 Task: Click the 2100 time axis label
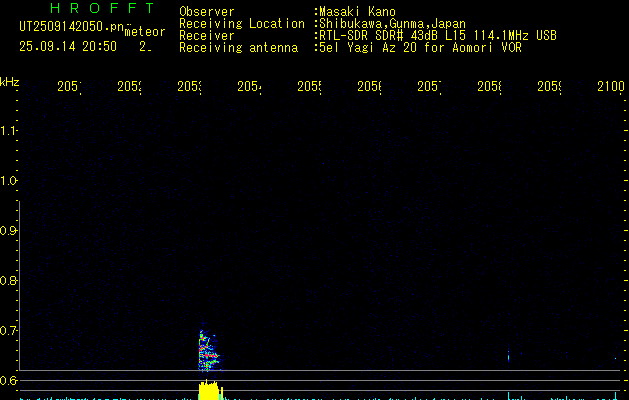pyautogui.click(x=611, y=86)
